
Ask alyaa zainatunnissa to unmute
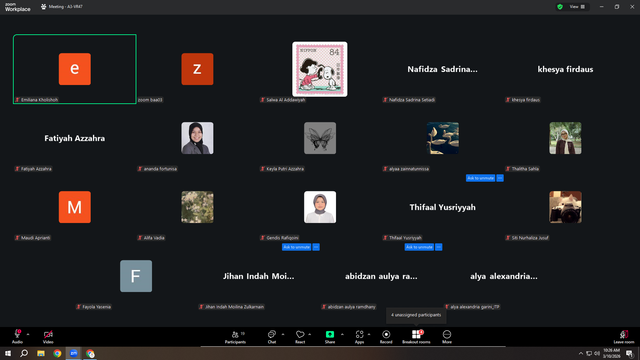tap(480, 178)
